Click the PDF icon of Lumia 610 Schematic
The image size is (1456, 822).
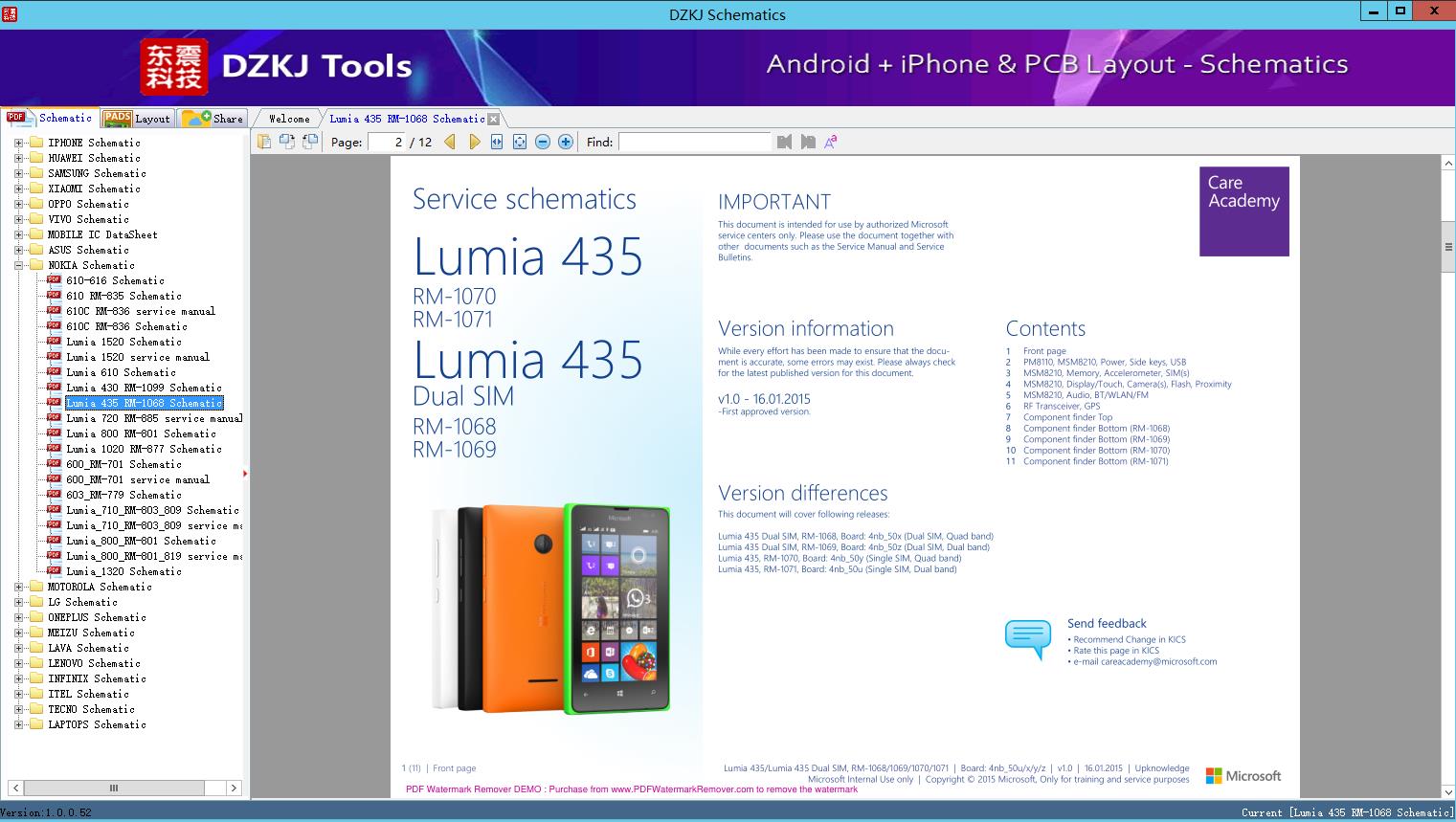coord(55,372)
